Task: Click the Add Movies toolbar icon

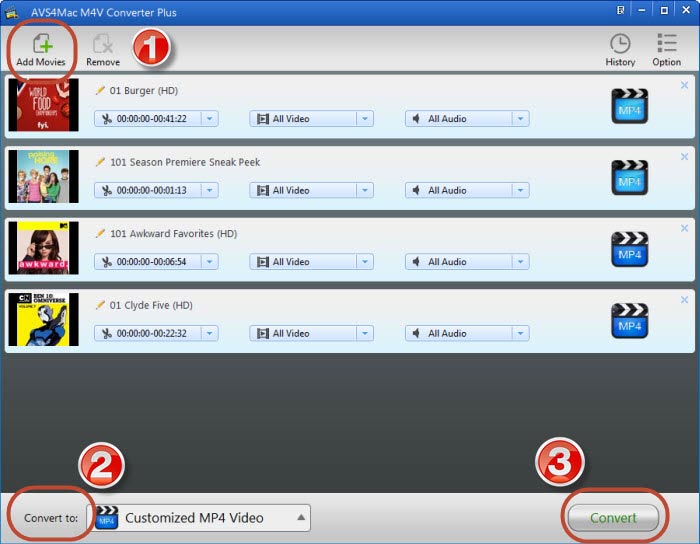Action: click(41, 49)
